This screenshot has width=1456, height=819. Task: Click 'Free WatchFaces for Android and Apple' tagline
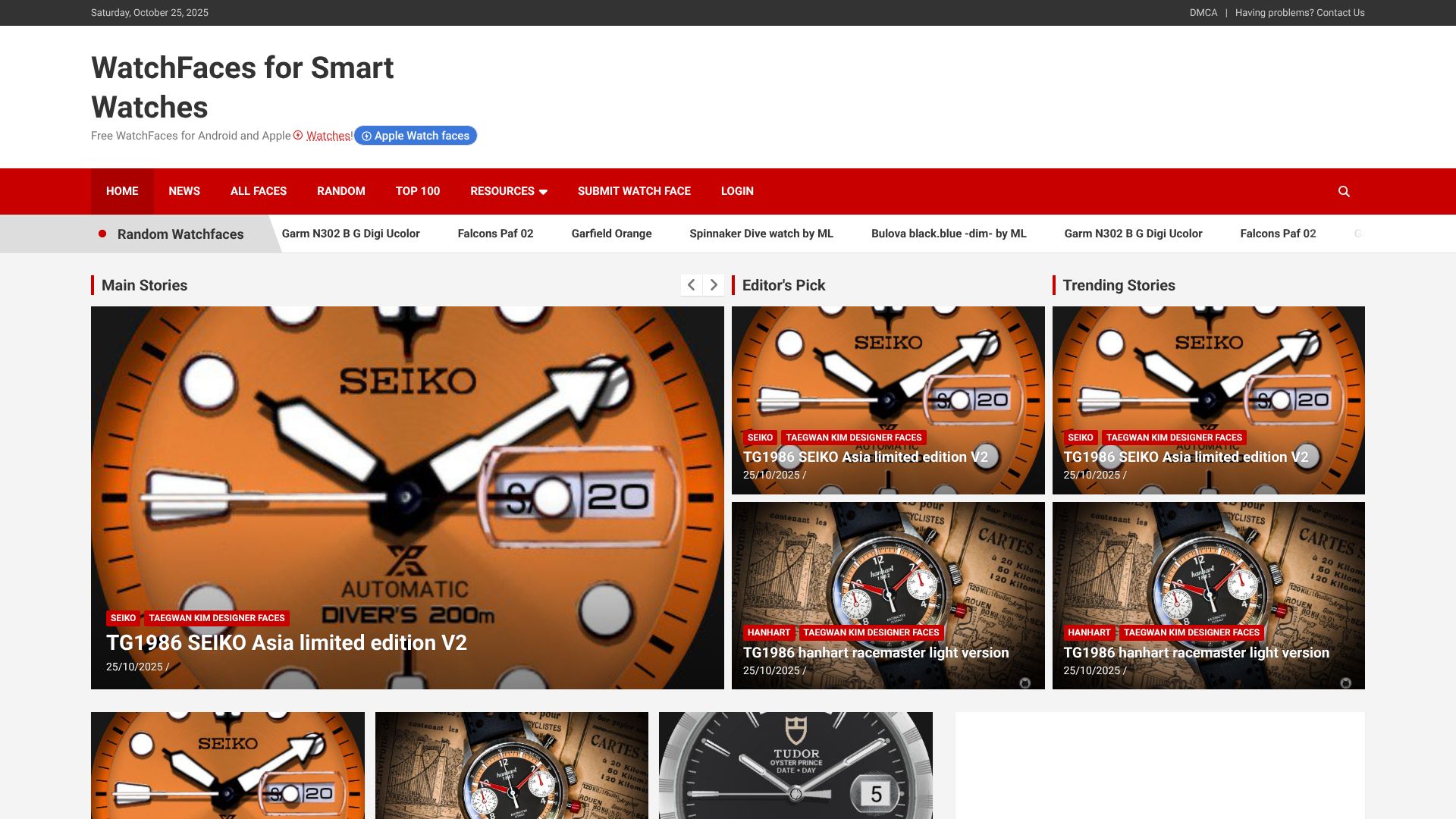pyautogui.click(x=191, y=136)
